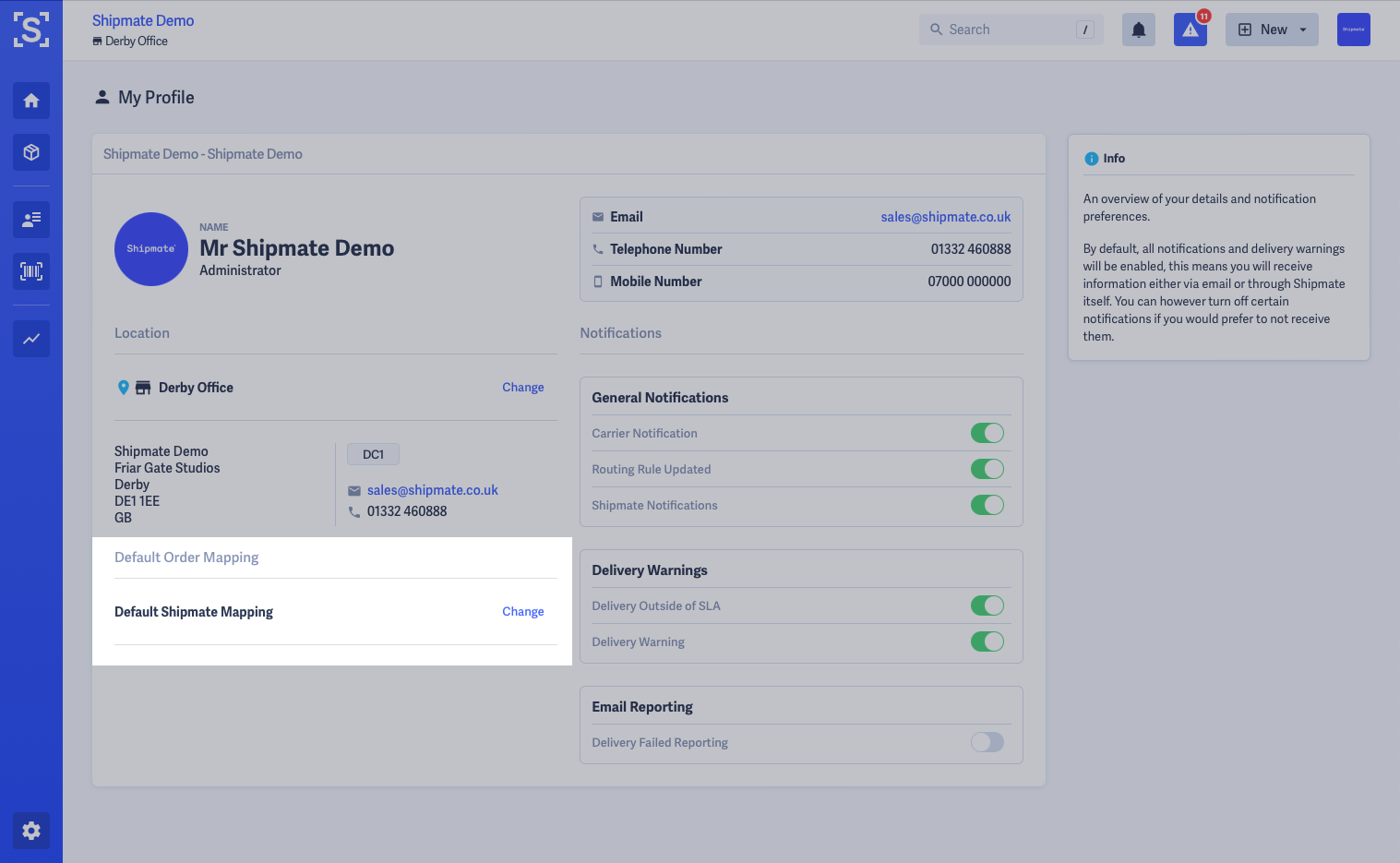Click the General Notifications heading
The image size is (1400, 863).
pos(660,398)
